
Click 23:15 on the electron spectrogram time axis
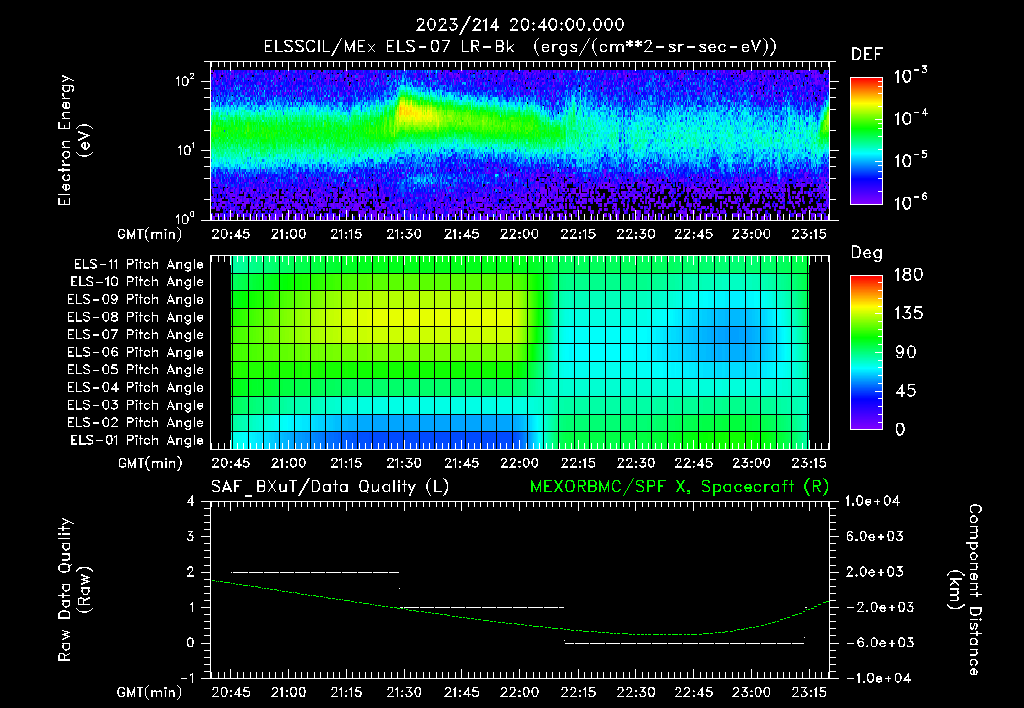[x=809, y=234]
